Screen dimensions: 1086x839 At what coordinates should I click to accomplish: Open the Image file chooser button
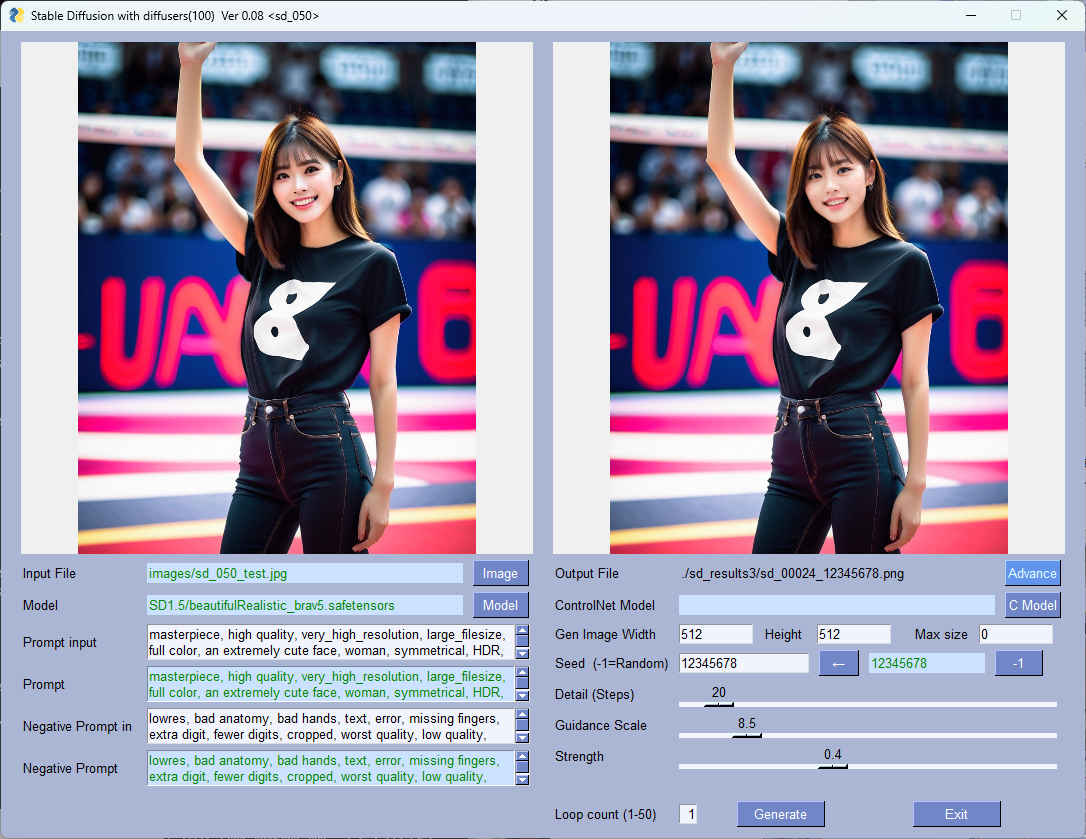[x=500, y=573]
